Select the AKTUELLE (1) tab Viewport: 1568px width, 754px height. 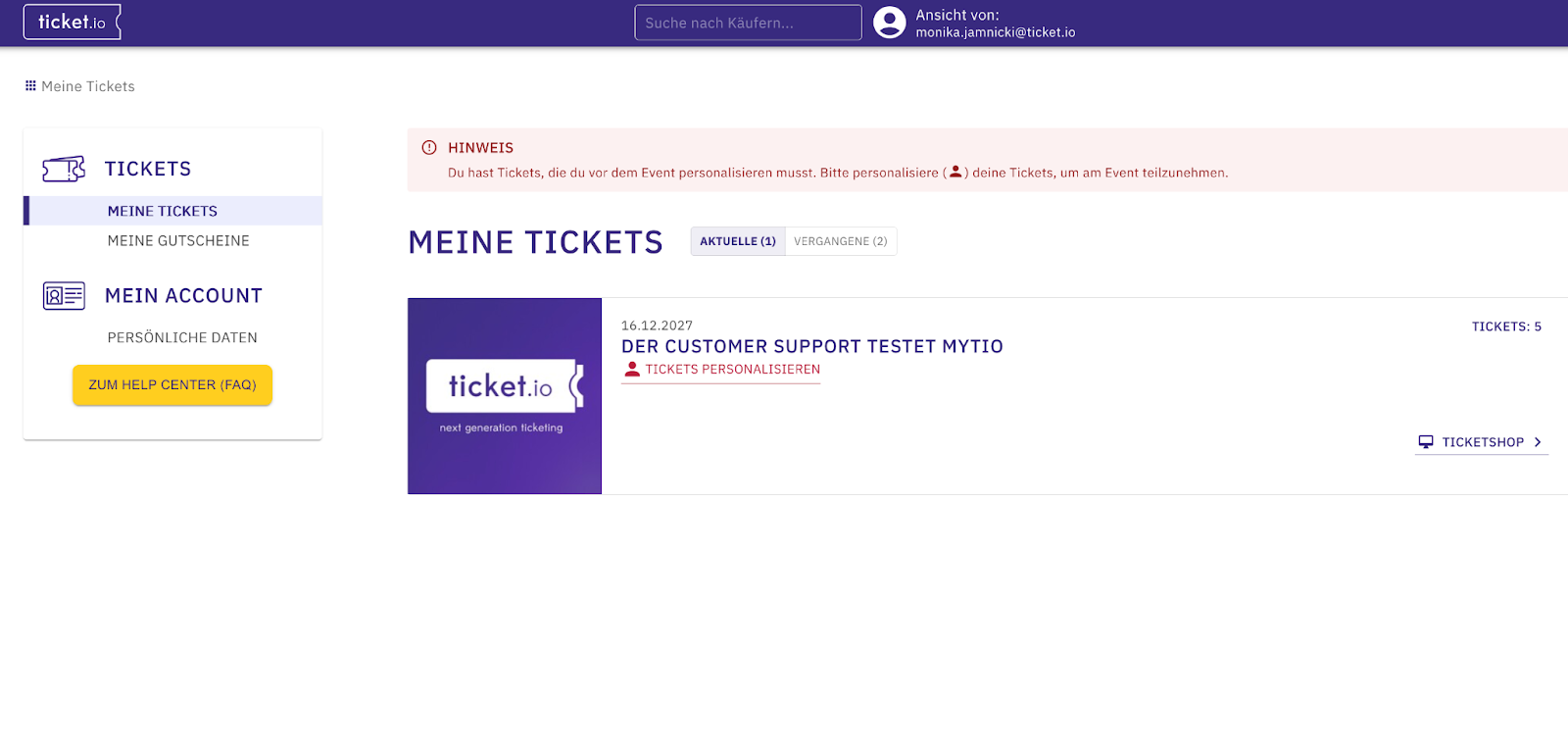(737, 240)
